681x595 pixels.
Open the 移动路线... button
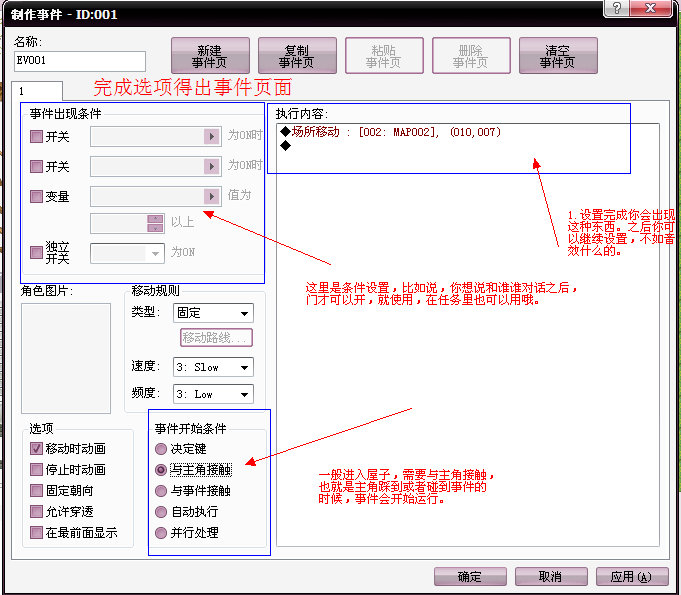point(216,337)
